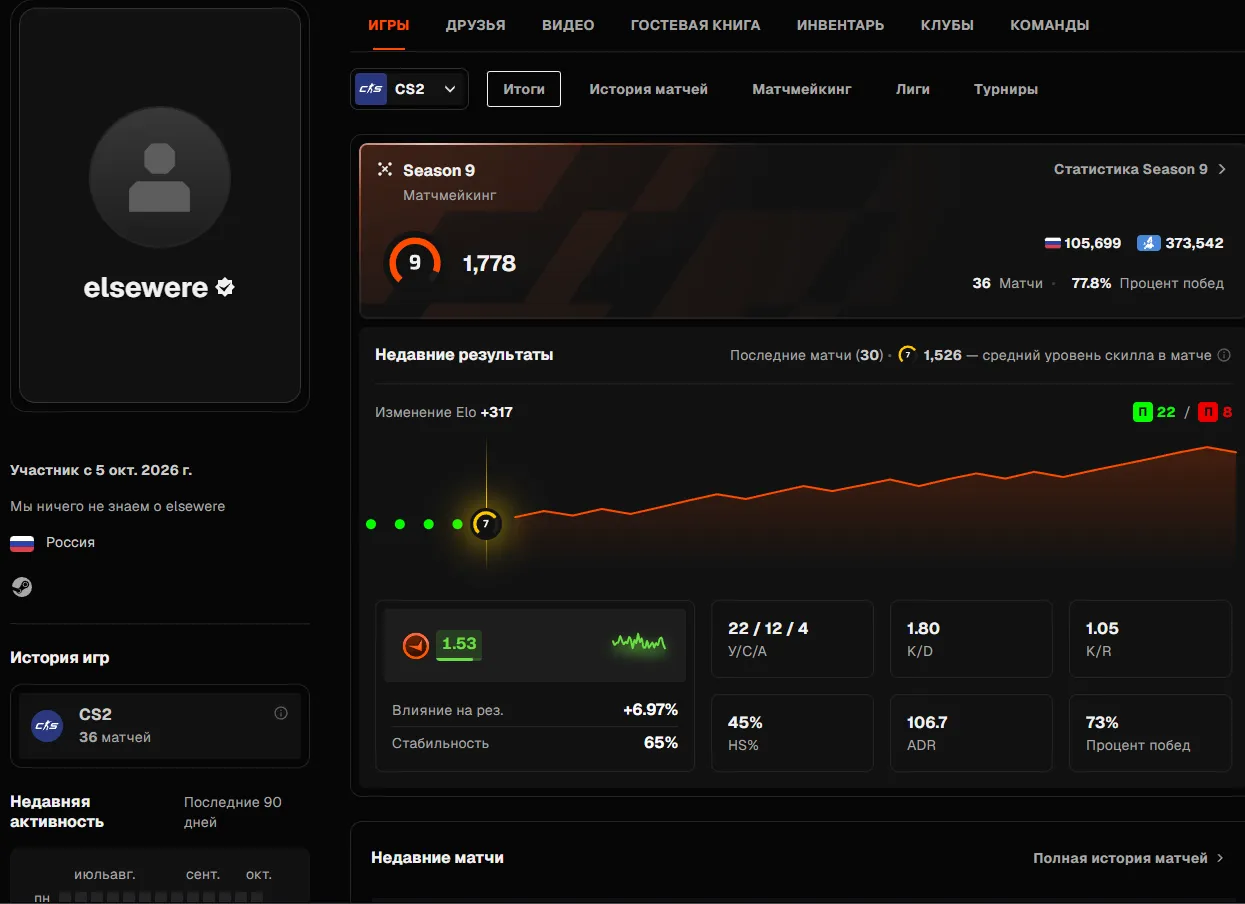Click the 106.7 ADR stat card
Viewport: 1245px width, 904px height.
pos(971,733)
